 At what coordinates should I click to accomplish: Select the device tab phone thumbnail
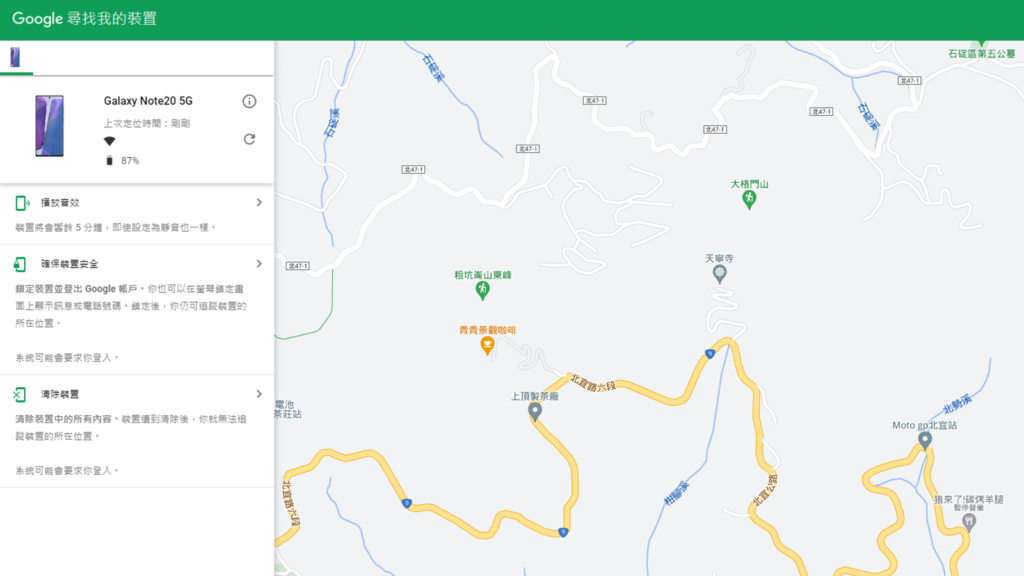click(15, 57)
